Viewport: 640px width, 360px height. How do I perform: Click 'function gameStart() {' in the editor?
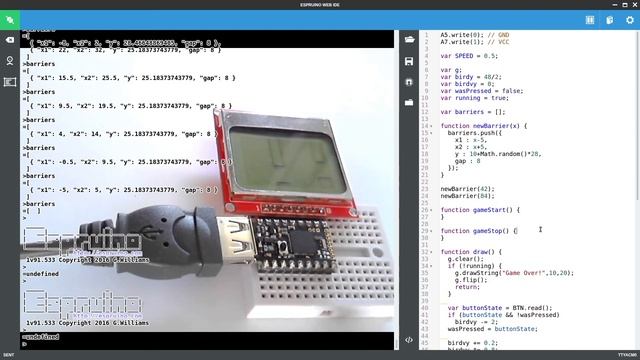480,210
